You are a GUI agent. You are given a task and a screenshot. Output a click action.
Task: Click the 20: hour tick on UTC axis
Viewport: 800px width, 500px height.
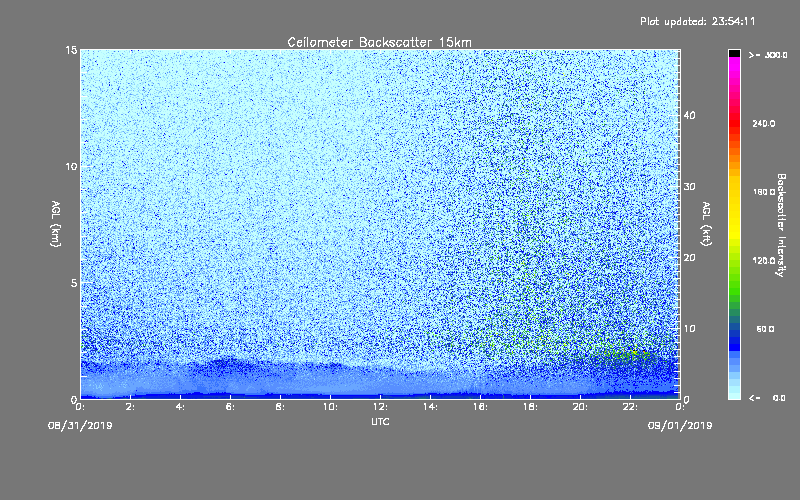580,407
